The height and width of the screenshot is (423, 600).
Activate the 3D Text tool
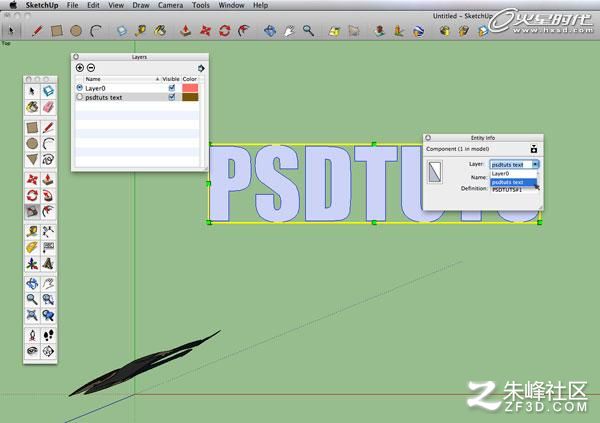(48, 263)
